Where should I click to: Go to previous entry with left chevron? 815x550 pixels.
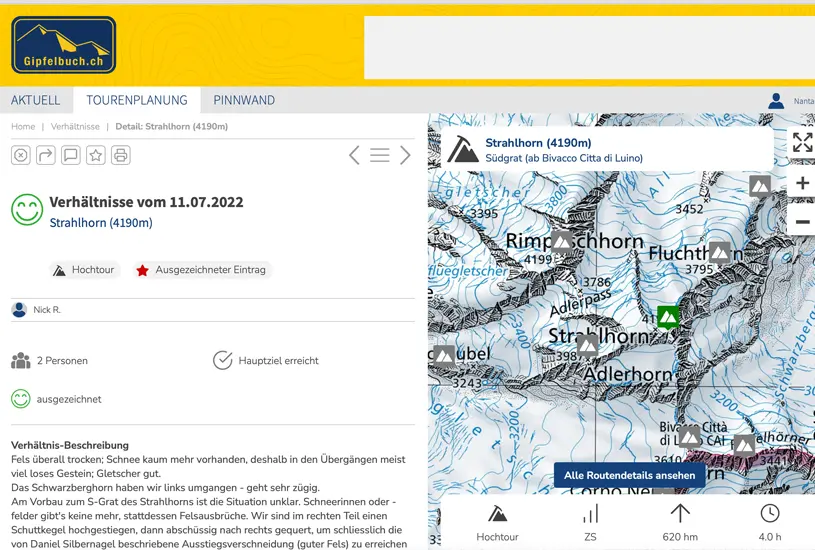point(354,155)
